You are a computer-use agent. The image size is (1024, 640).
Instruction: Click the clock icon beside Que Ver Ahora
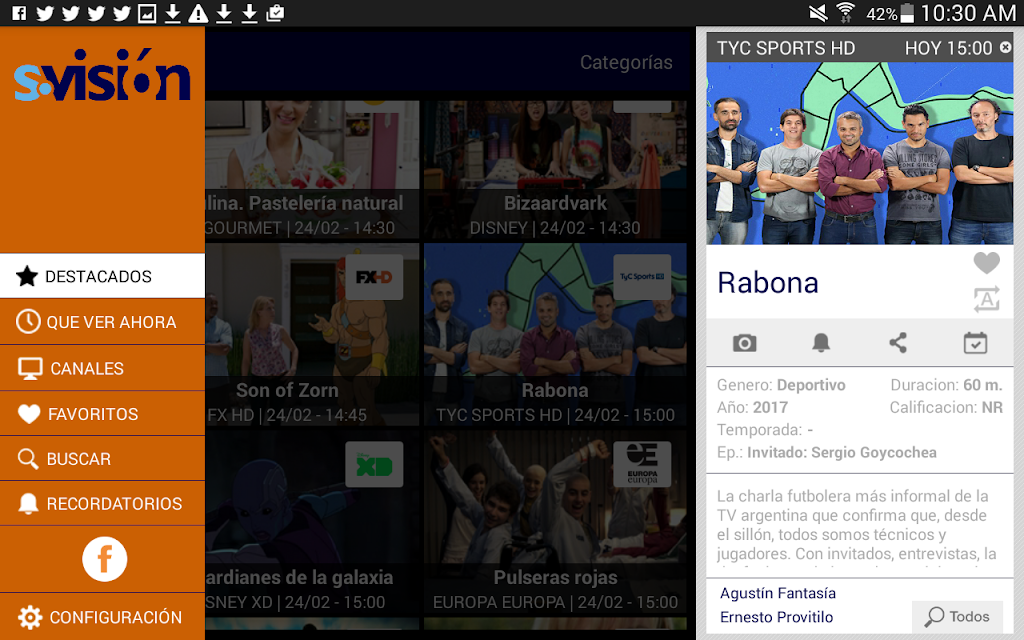28,321
